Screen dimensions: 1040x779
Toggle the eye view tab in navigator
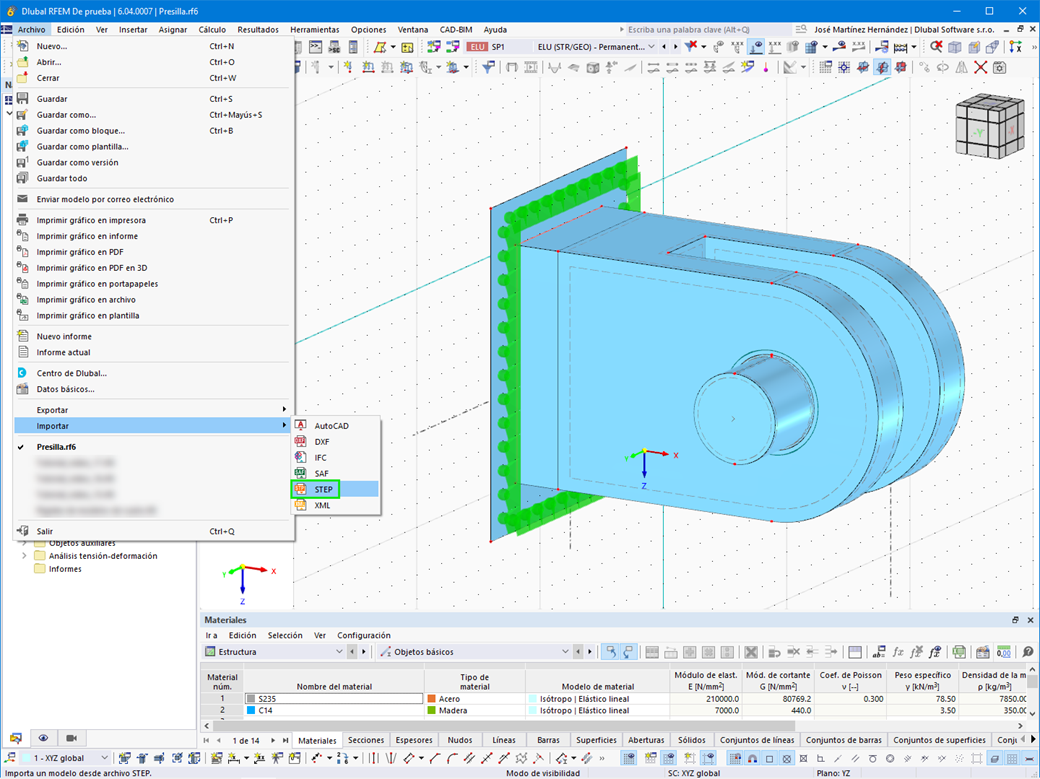[x=43, y=738]
